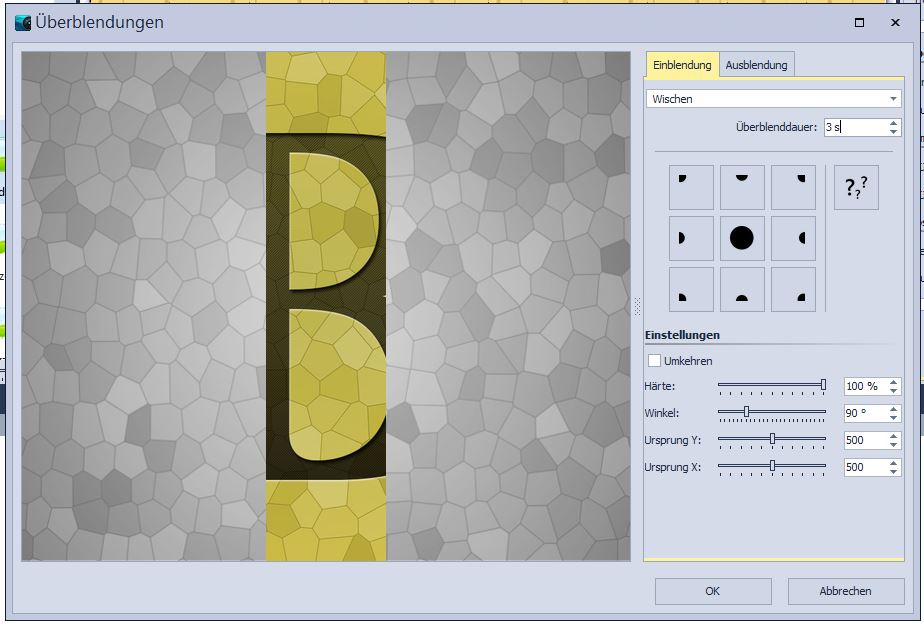924x627 pixels.
Task: Select the bottom-left corner origin icon
Action: point(691,289)
